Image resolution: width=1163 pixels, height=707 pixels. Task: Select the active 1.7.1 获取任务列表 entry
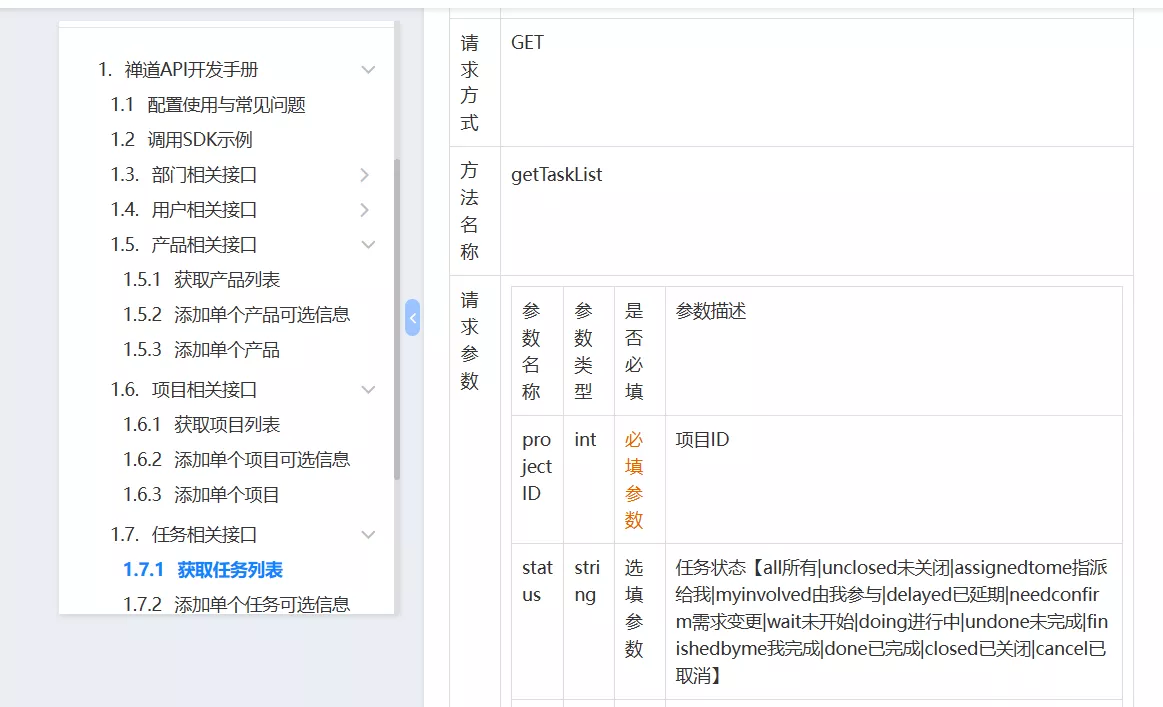(x=202, y=570)
